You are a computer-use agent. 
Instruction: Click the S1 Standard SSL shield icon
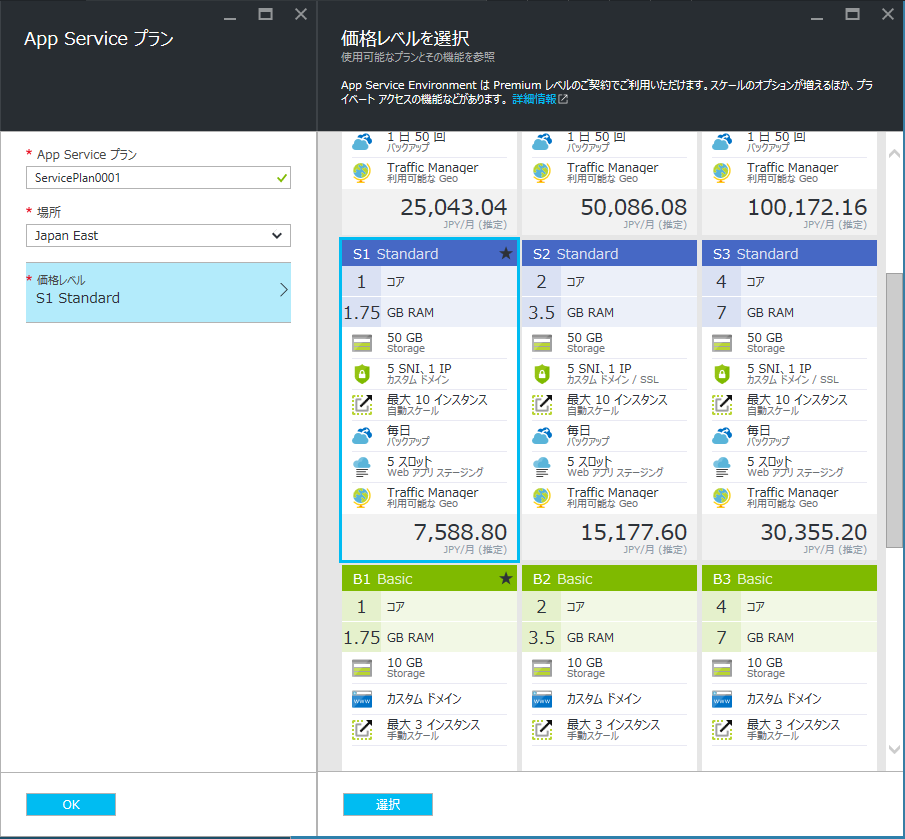[x=362, y=374]
